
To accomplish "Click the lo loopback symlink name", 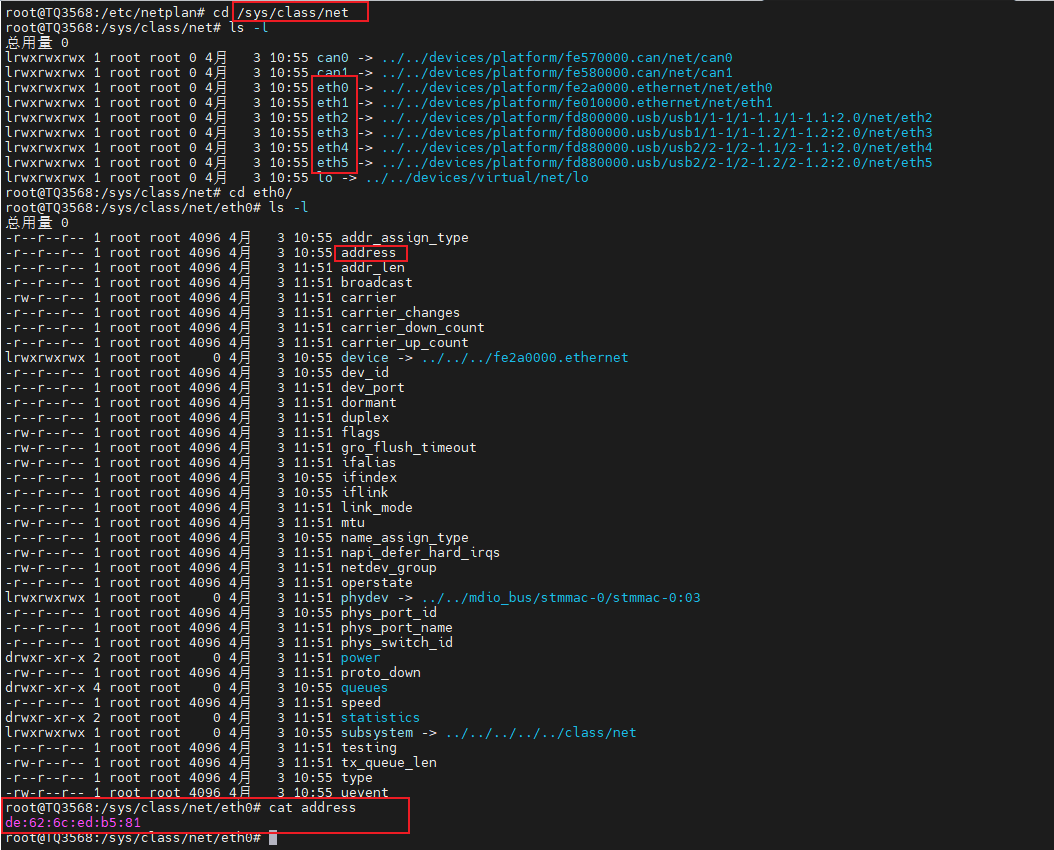I will [x=325, y=177].
